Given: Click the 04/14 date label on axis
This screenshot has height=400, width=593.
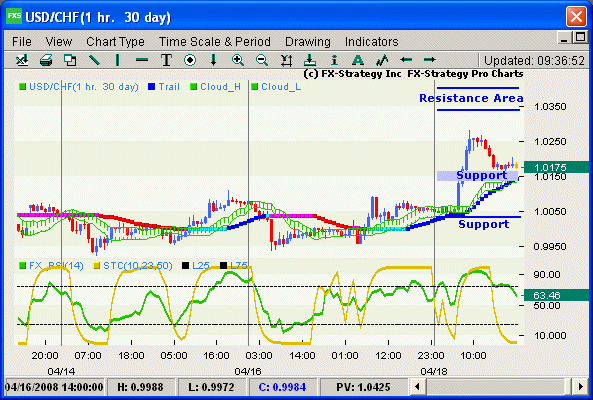Looking at the screenshot, I should 61,372.
